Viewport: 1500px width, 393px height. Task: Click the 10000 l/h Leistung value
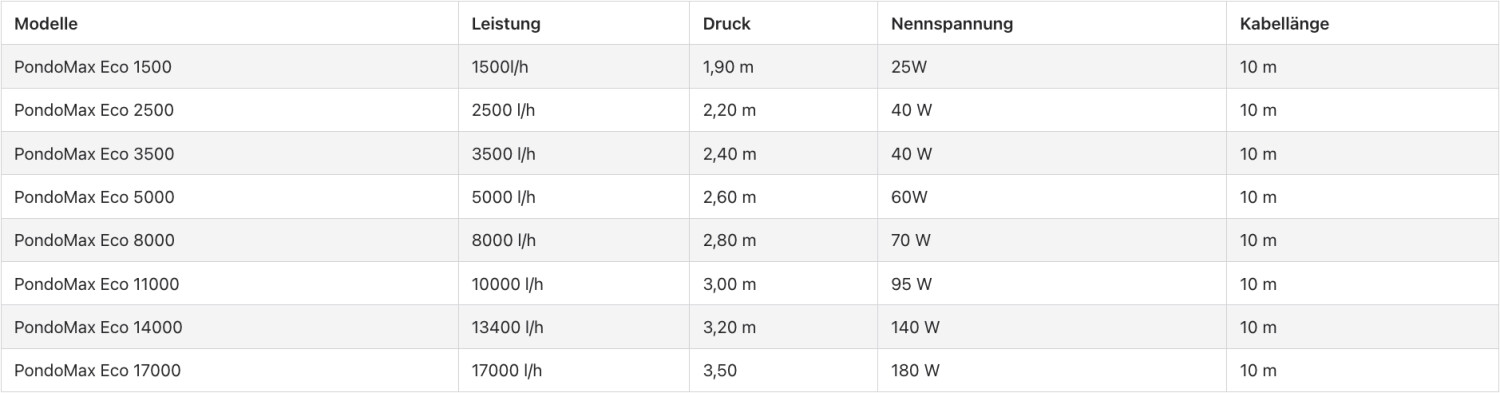(507, 284)
